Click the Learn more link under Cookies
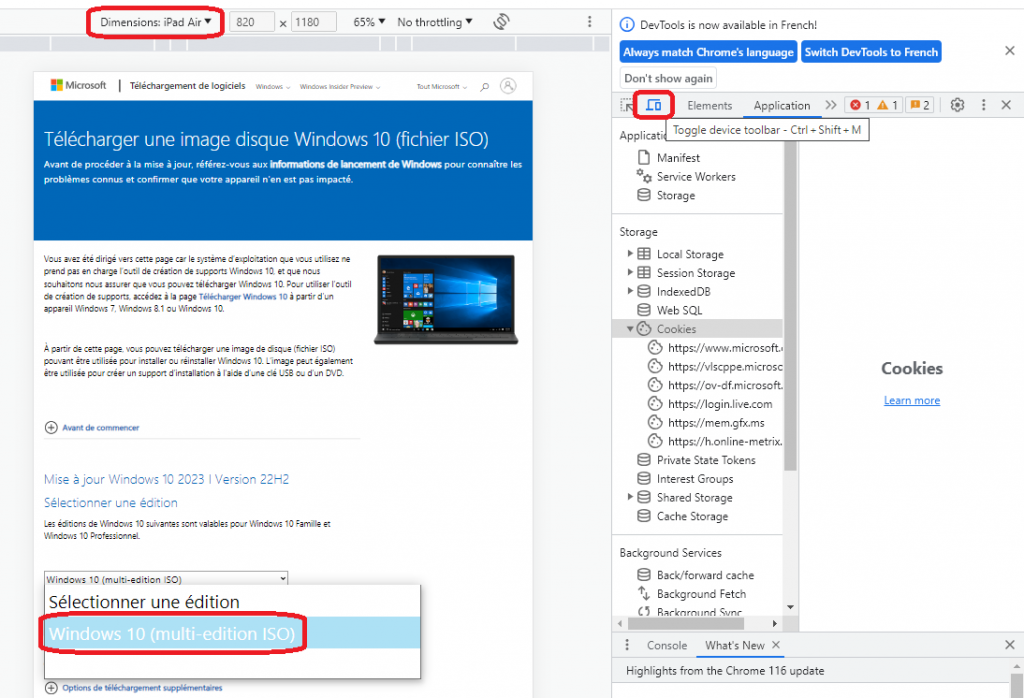1024x698 pixels. [x=911, y=400]
